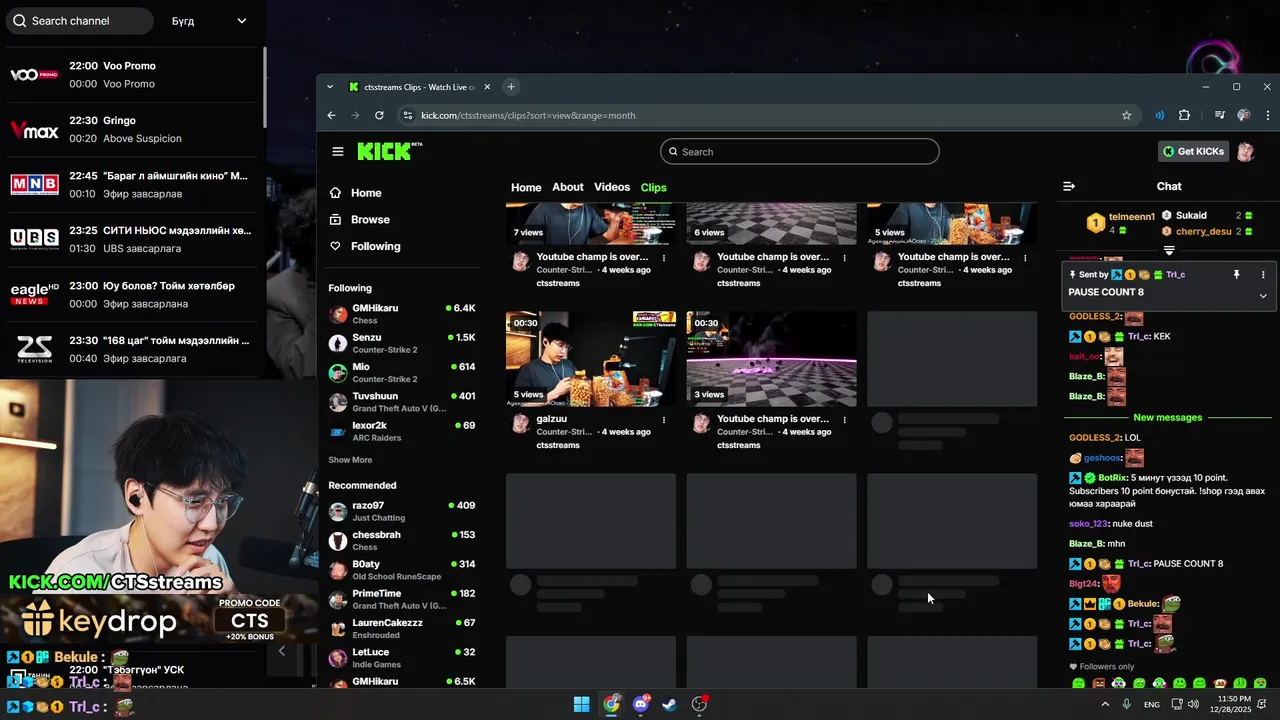View site information icon in address bar
This screenshot has width=1280, height=720.
tap(407, 115)
